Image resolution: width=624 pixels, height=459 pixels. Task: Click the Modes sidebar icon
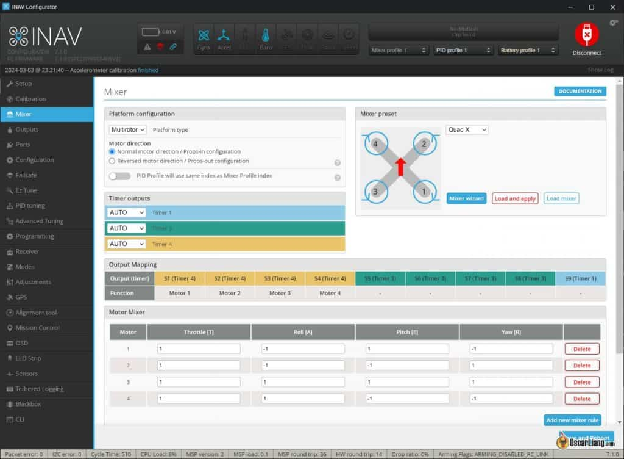point(10,267)
